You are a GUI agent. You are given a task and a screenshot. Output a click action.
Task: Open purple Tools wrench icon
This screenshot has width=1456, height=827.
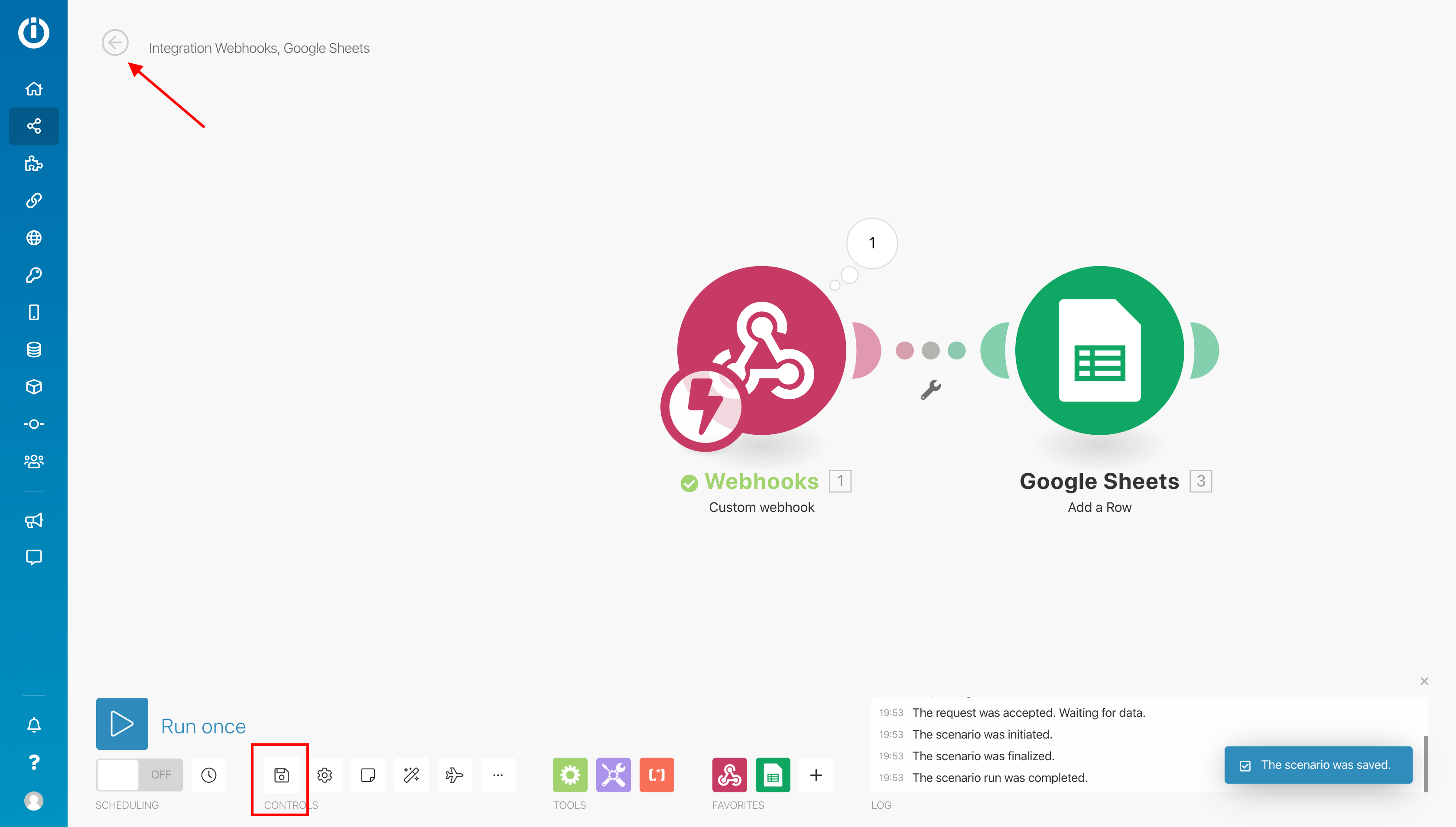[613, 775]
